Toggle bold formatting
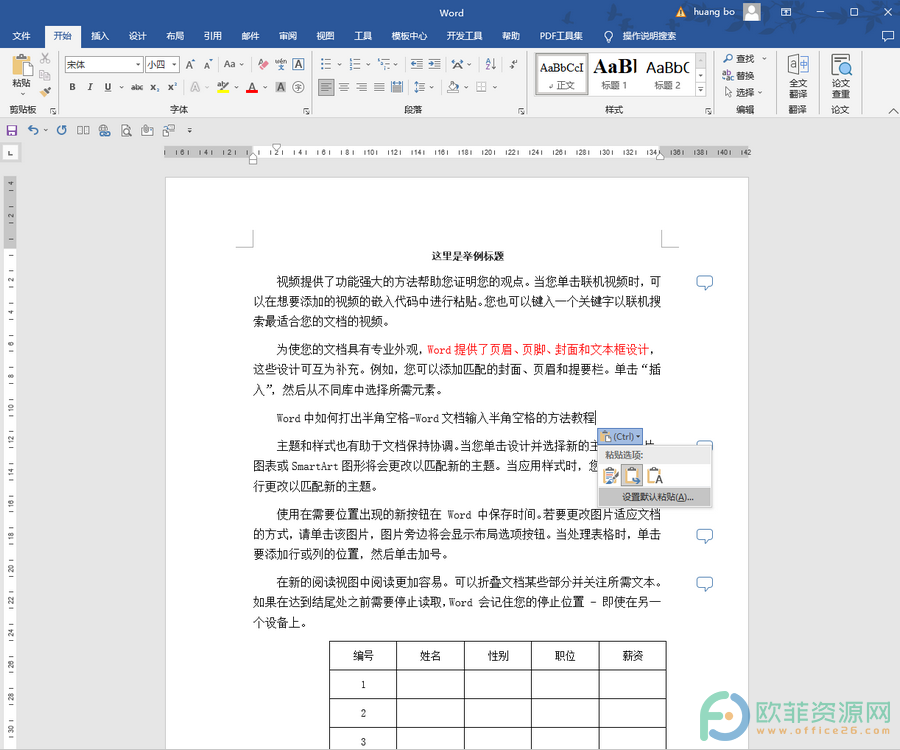 72,87
